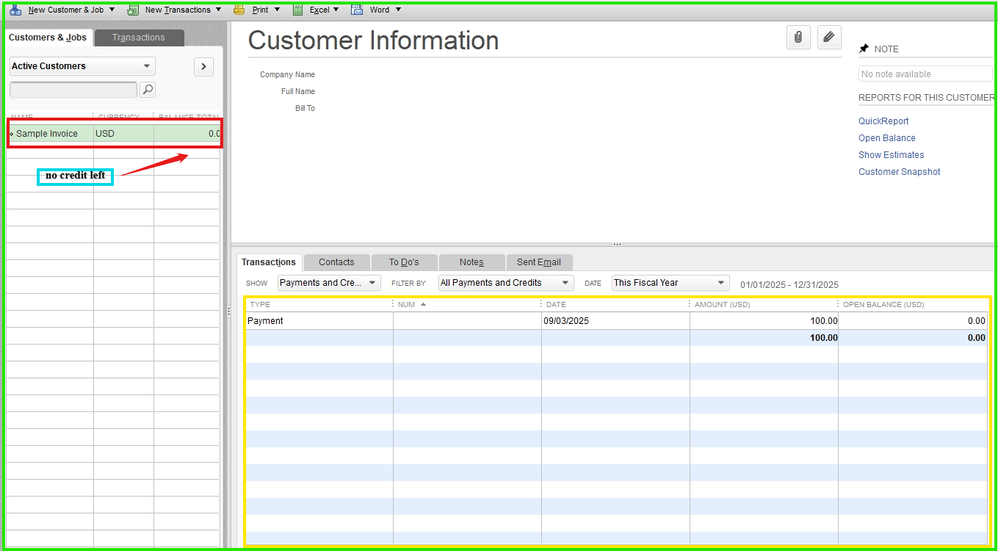Open the Show Payments and Credits dropdown
The height and width of the screenshot is (551, 998).
tap(329, 283)
